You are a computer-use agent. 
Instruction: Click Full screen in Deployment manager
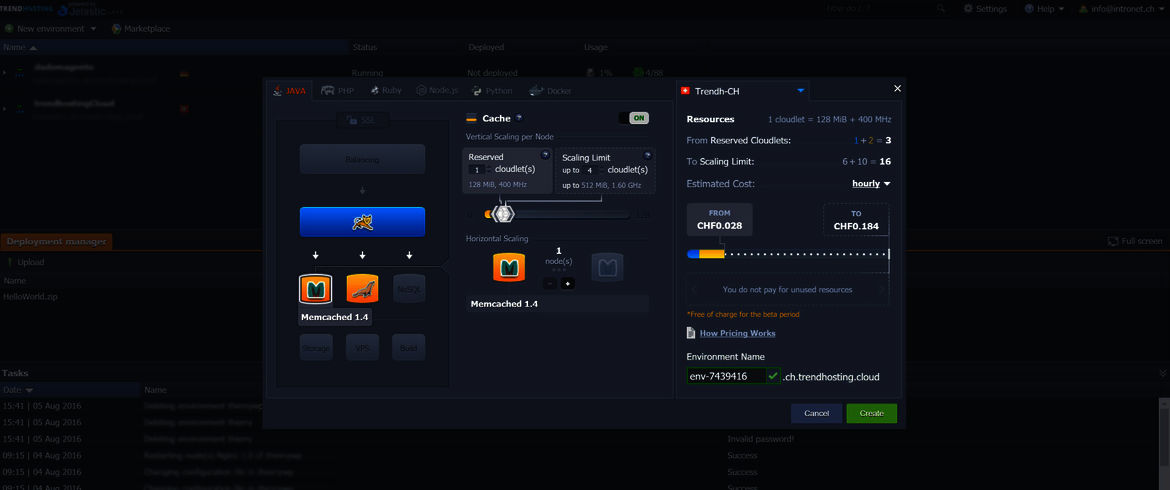pyautogui.click(x=1135, y=241)
